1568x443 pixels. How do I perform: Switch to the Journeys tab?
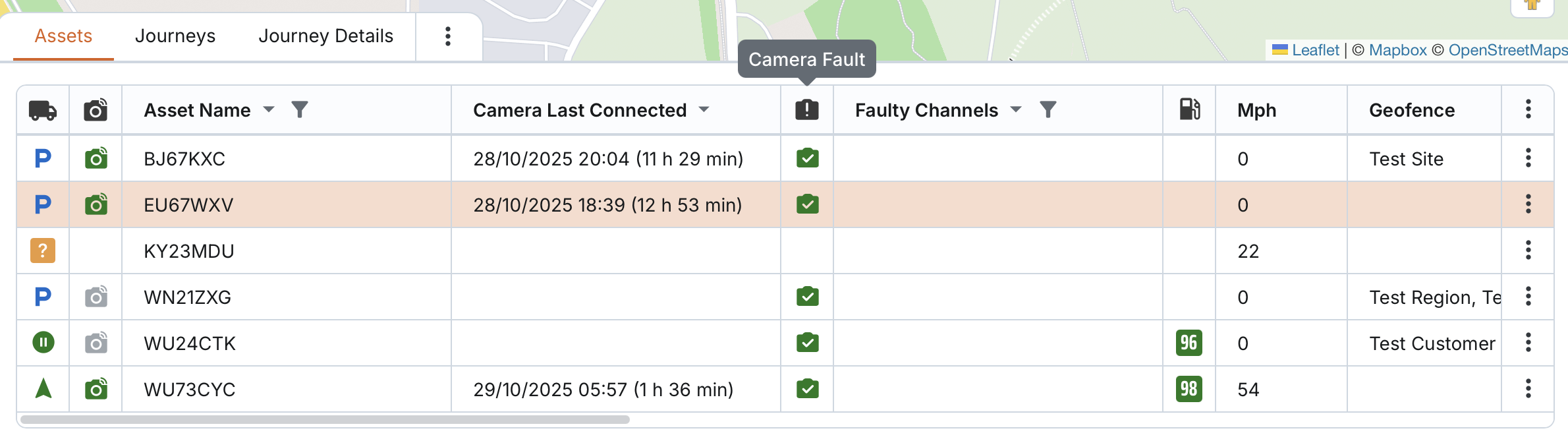175,36
